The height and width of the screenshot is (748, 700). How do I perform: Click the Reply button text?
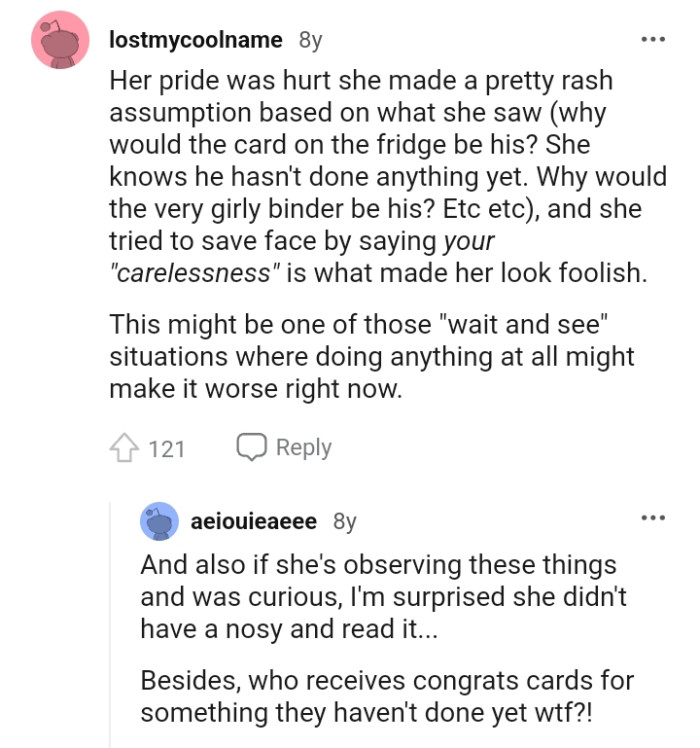click(303, 447)
